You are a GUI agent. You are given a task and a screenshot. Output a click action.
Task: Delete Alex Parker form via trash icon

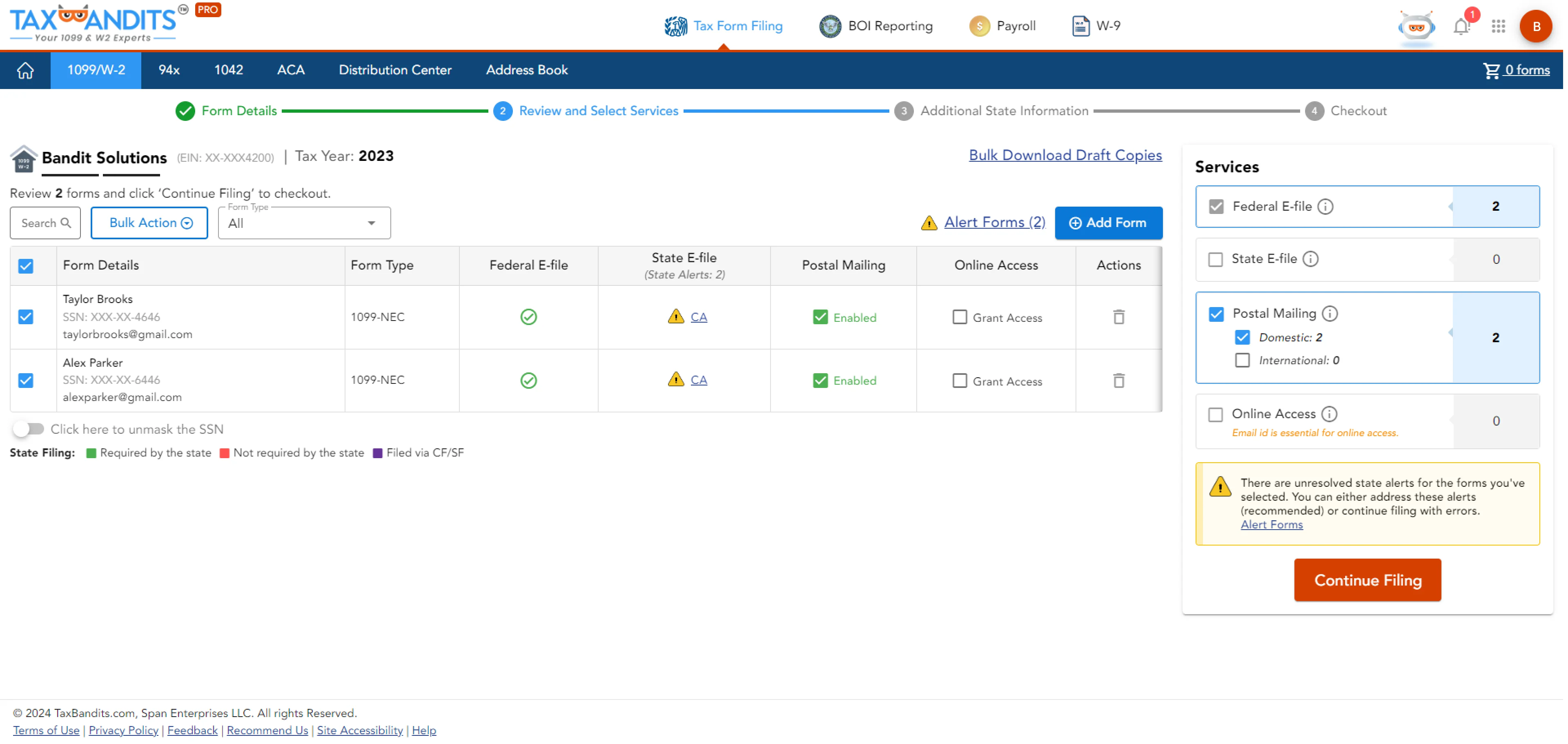[x=1119, y=381]
